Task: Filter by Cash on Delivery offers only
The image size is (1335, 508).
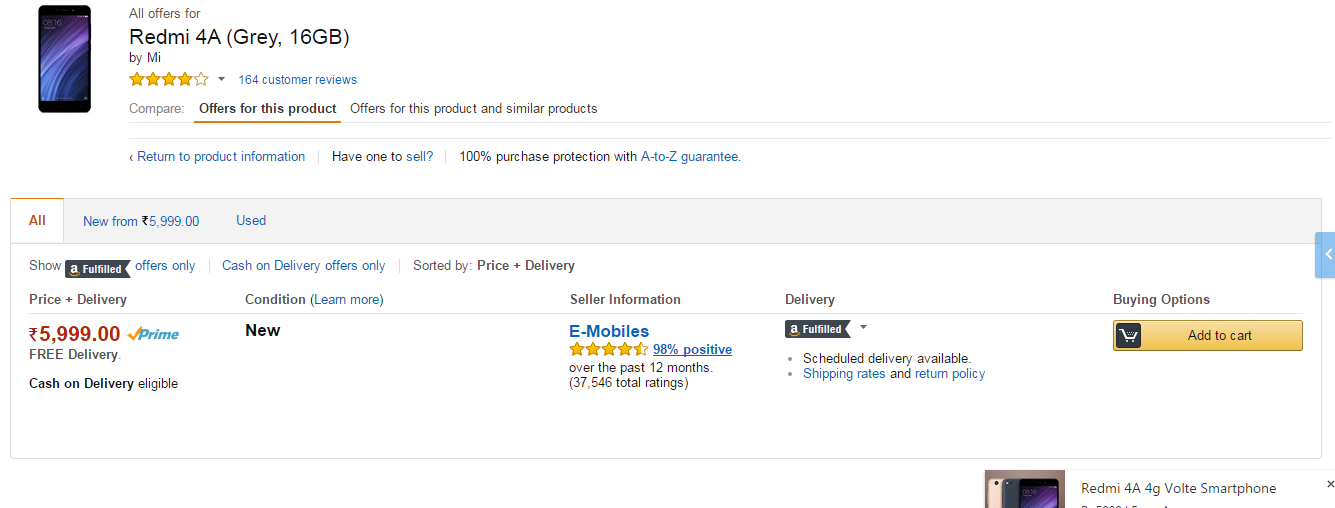Action: 303,265
